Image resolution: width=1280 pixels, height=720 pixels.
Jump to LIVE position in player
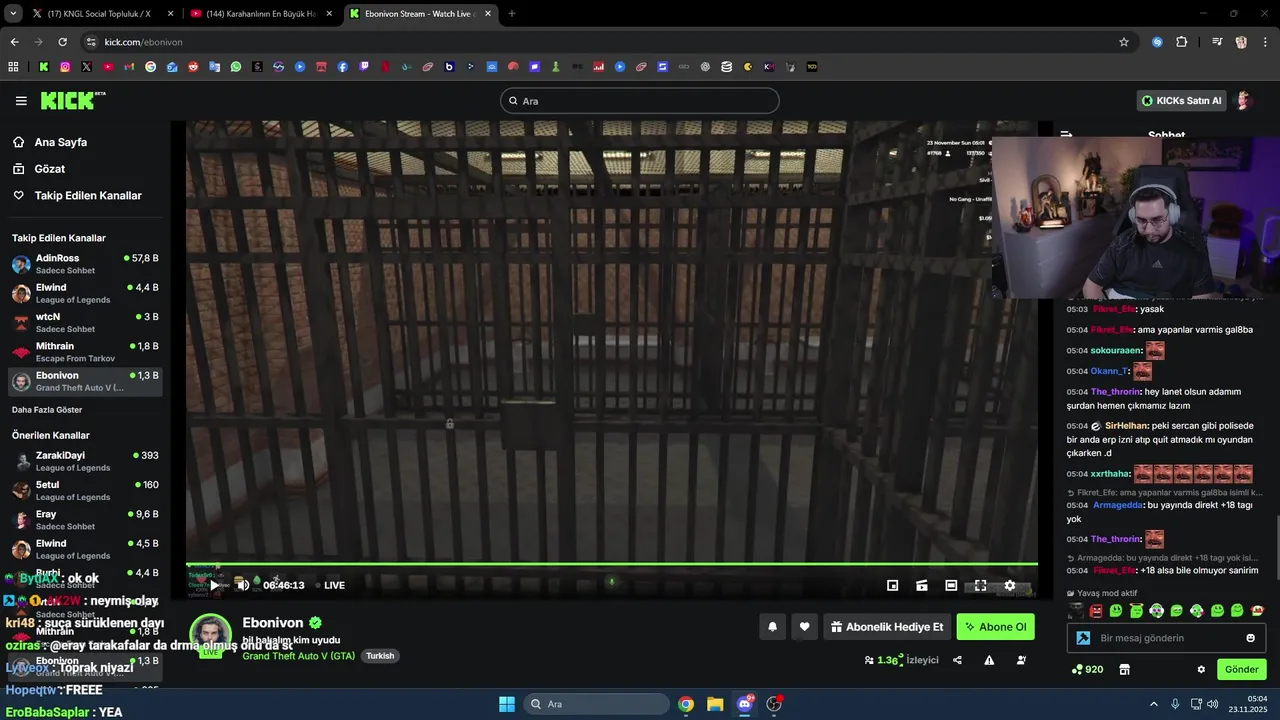pos(330,586)
